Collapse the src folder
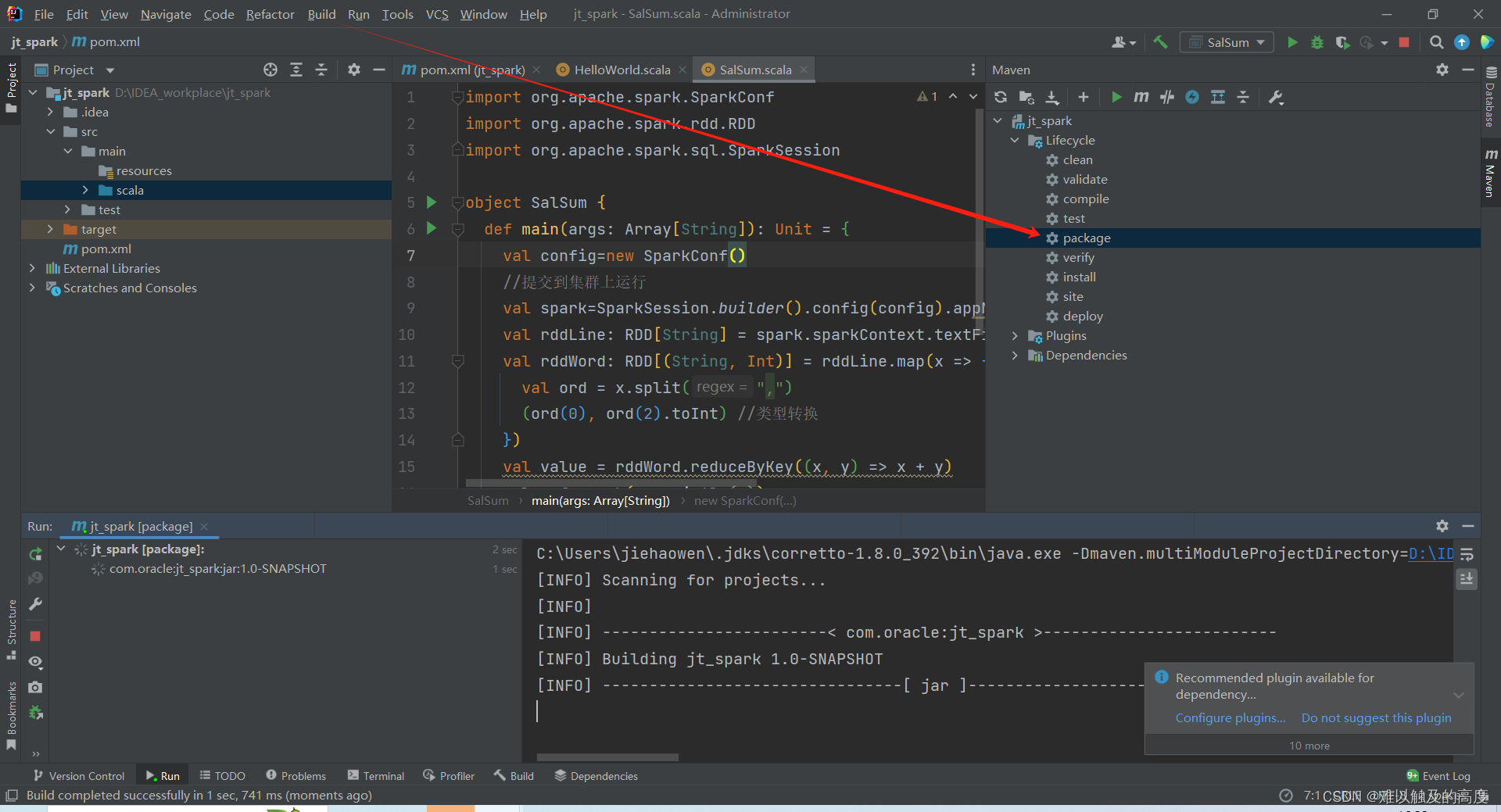1501x812 pixels. click(x=51, y=131)
